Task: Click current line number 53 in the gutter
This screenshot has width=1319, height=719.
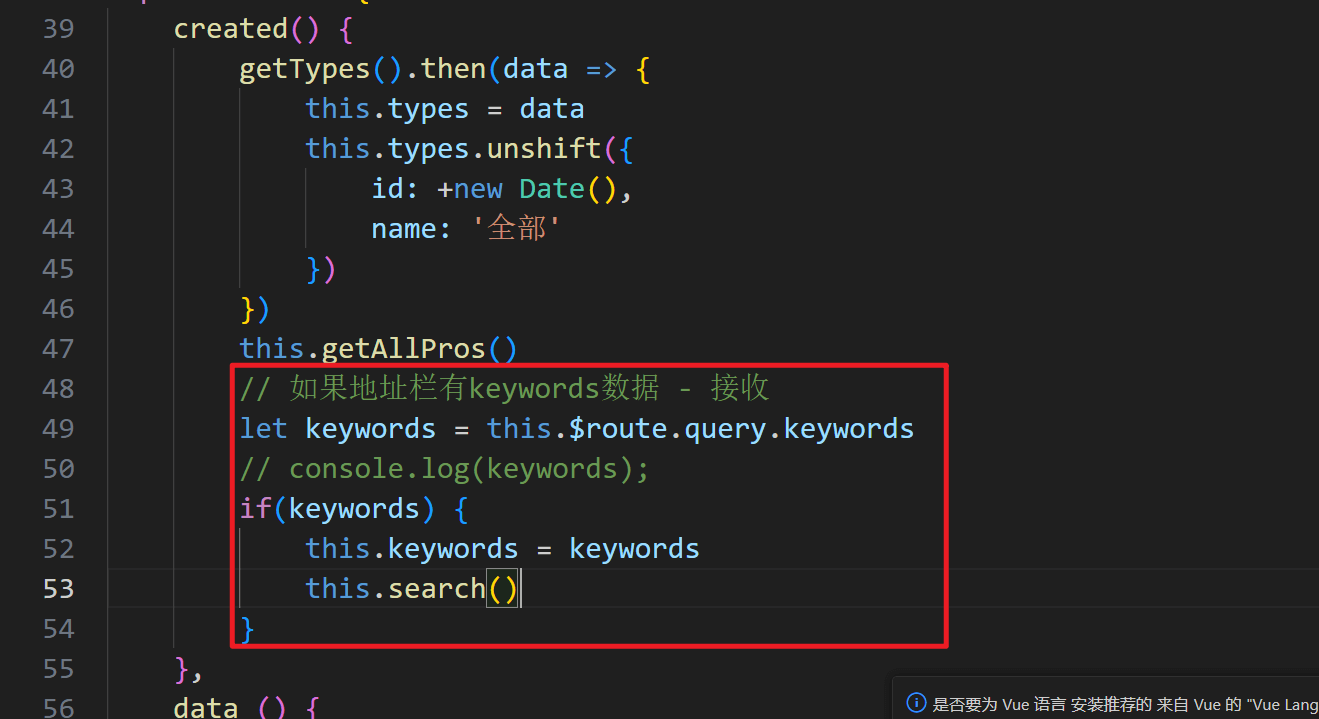Action: pos(58,589)
